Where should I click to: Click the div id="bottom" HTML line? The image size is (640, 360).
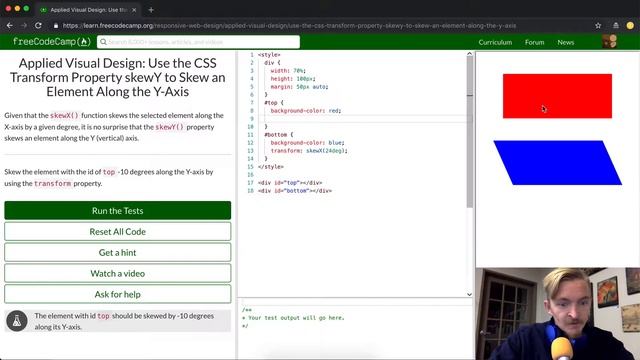[295, 191]
